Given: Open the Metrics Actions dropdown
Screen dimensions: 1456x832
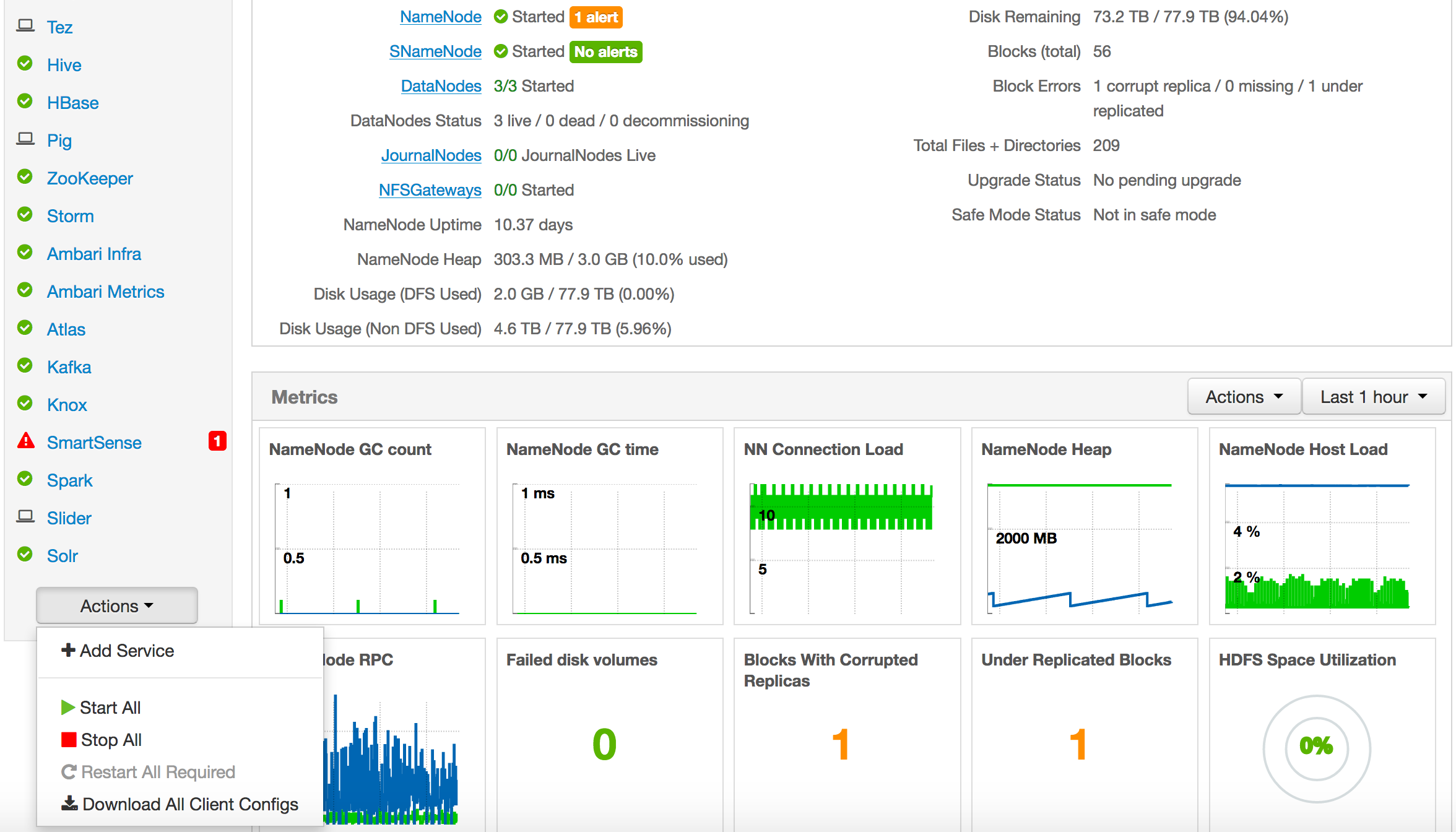Looking at the screenshot, I should [1244, 397].
